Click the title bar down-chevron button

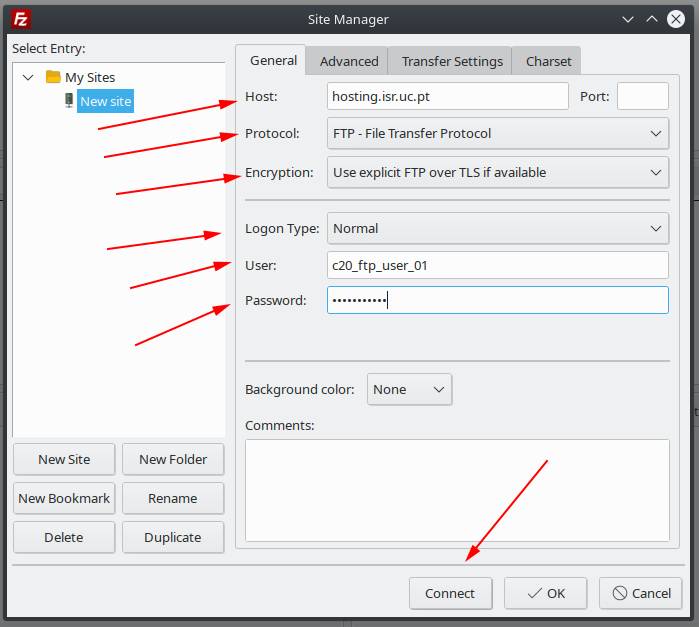pos(628,19)
